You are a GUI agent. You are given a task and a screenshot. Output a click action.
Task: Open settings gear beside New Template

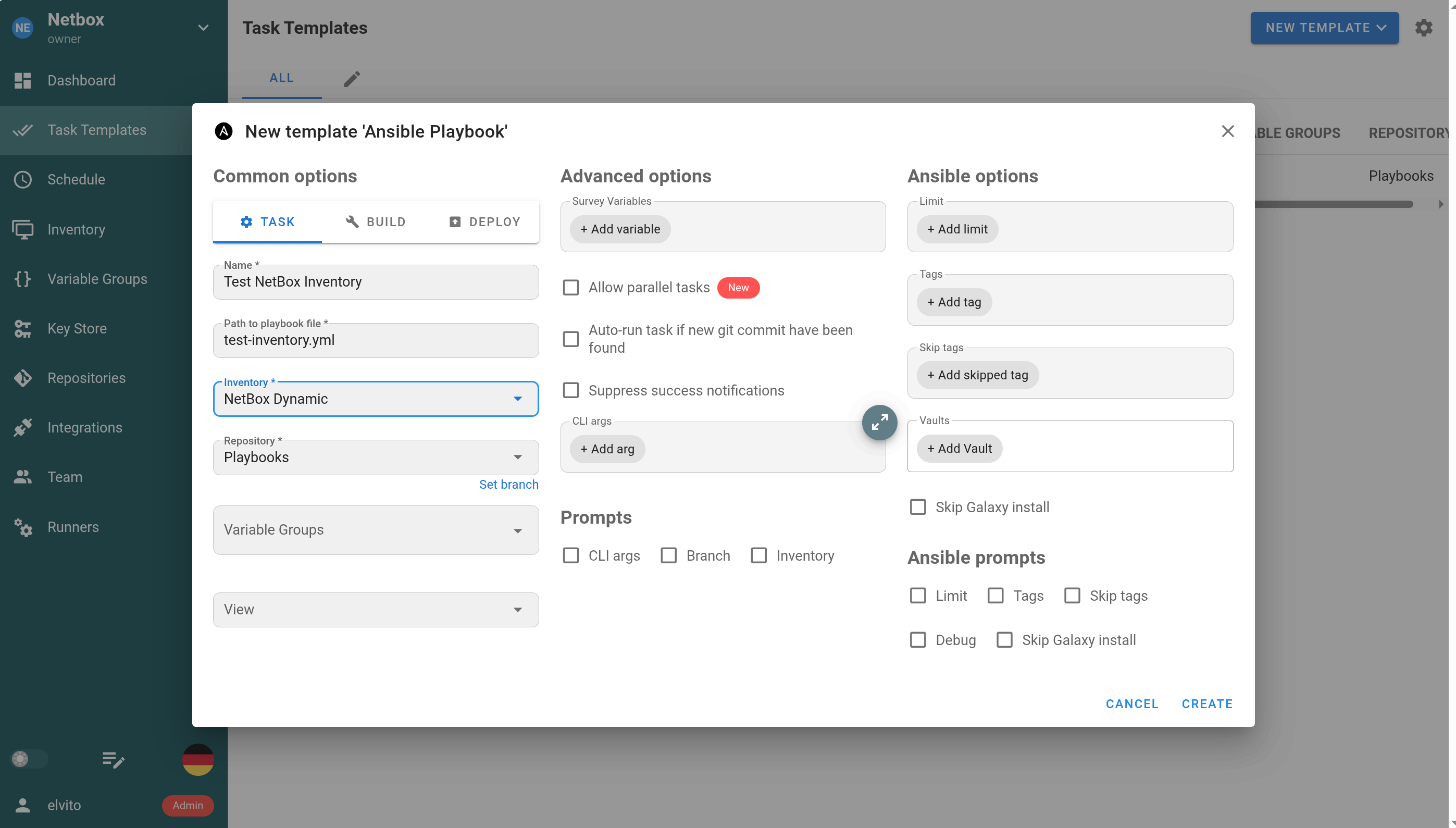[1423, 27]
